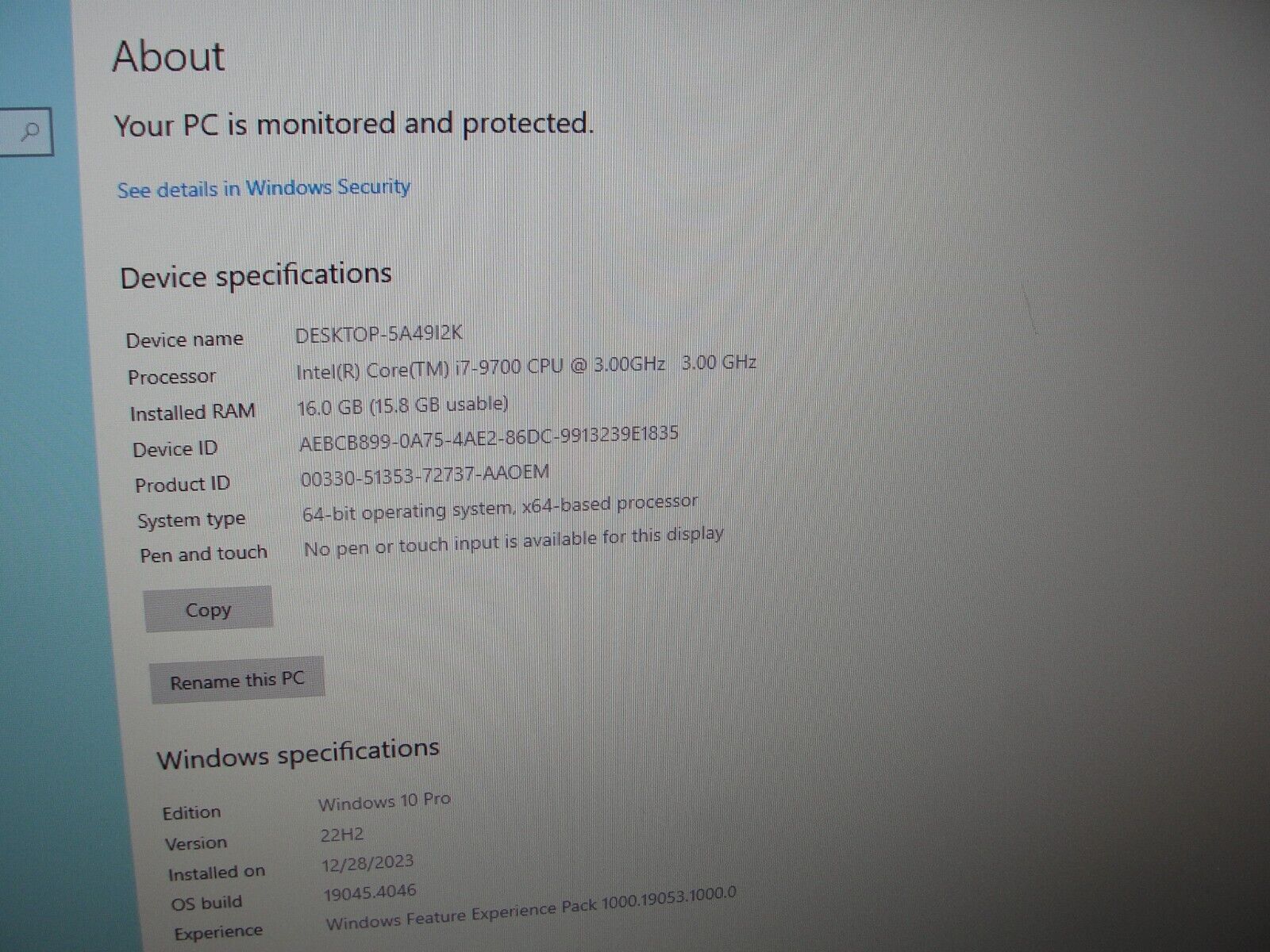Select the 22H2 version value
The height and width of the screenshot is (952, 1270).
(342, 834)
